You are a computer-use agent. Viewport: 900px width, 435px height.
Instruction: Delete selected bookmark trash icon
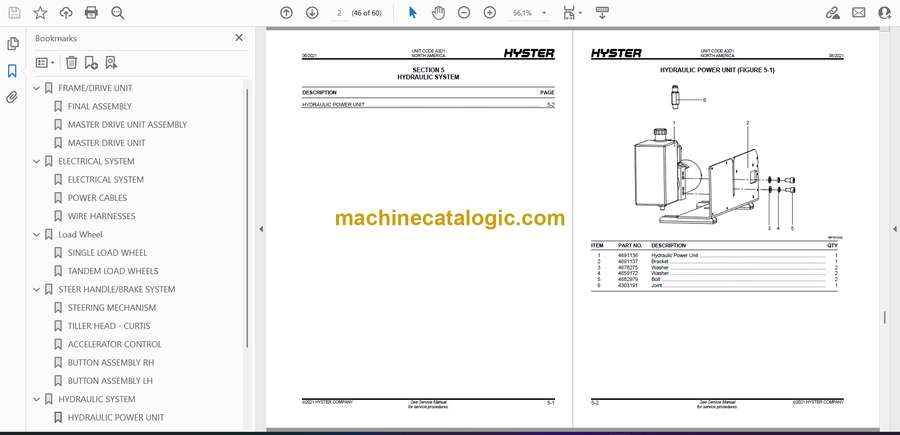[x=71, y=63]
